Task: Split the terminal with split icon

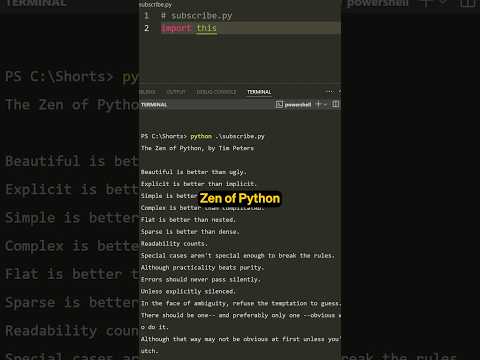Action: pos(336,104)
